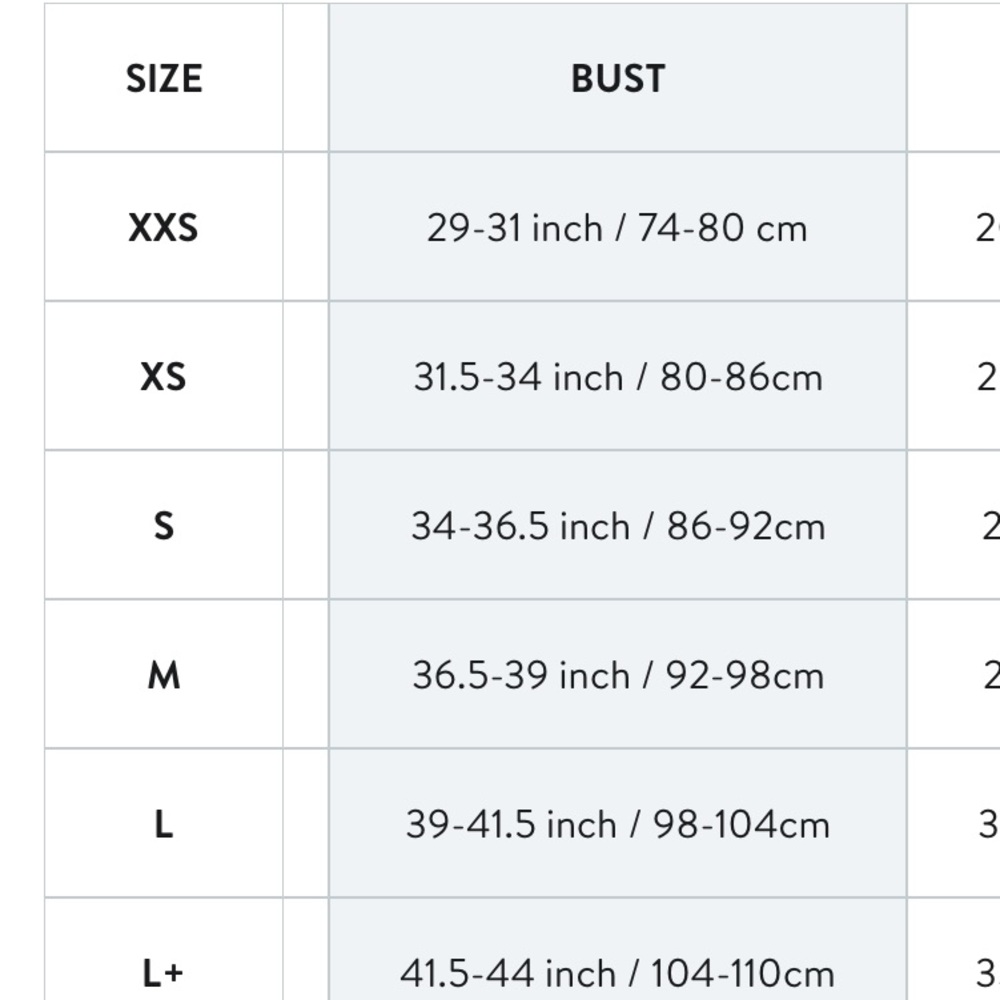The height and width of the screenshot is (1000, 1000).
Task: Click the M size label
Action: 163,675
